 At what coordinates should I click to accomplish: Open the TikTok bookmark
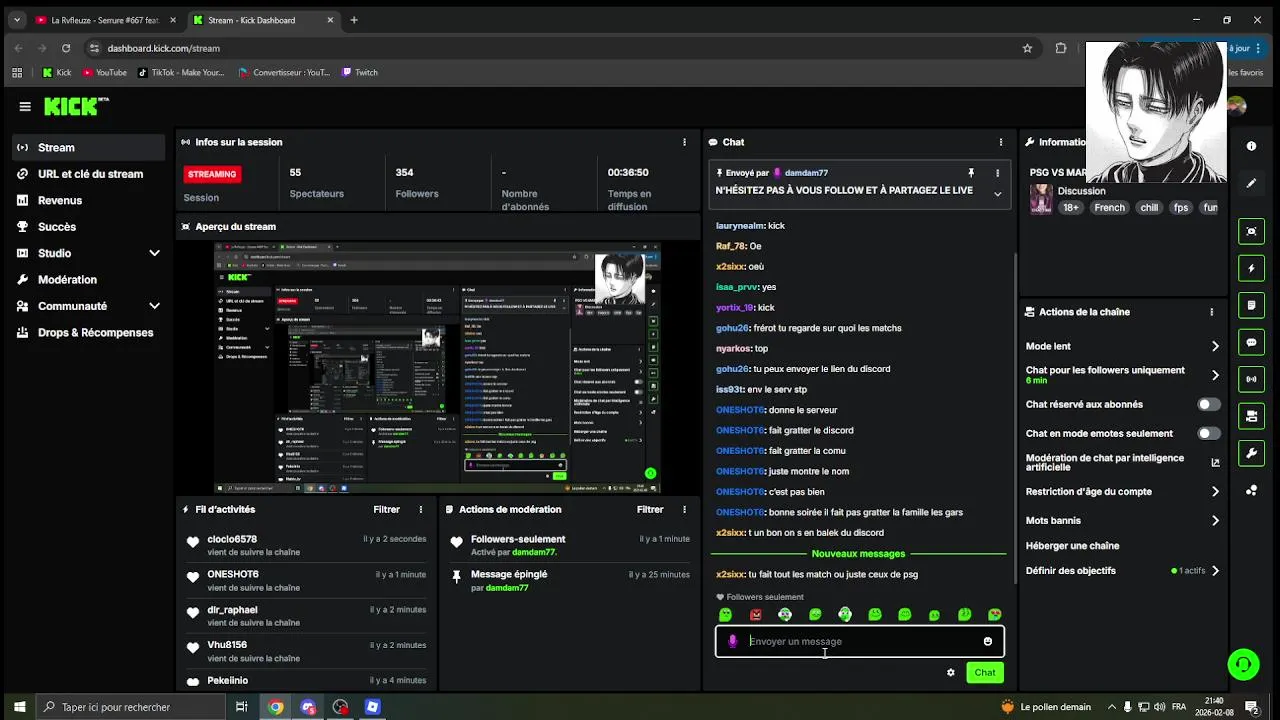point(181,72)
